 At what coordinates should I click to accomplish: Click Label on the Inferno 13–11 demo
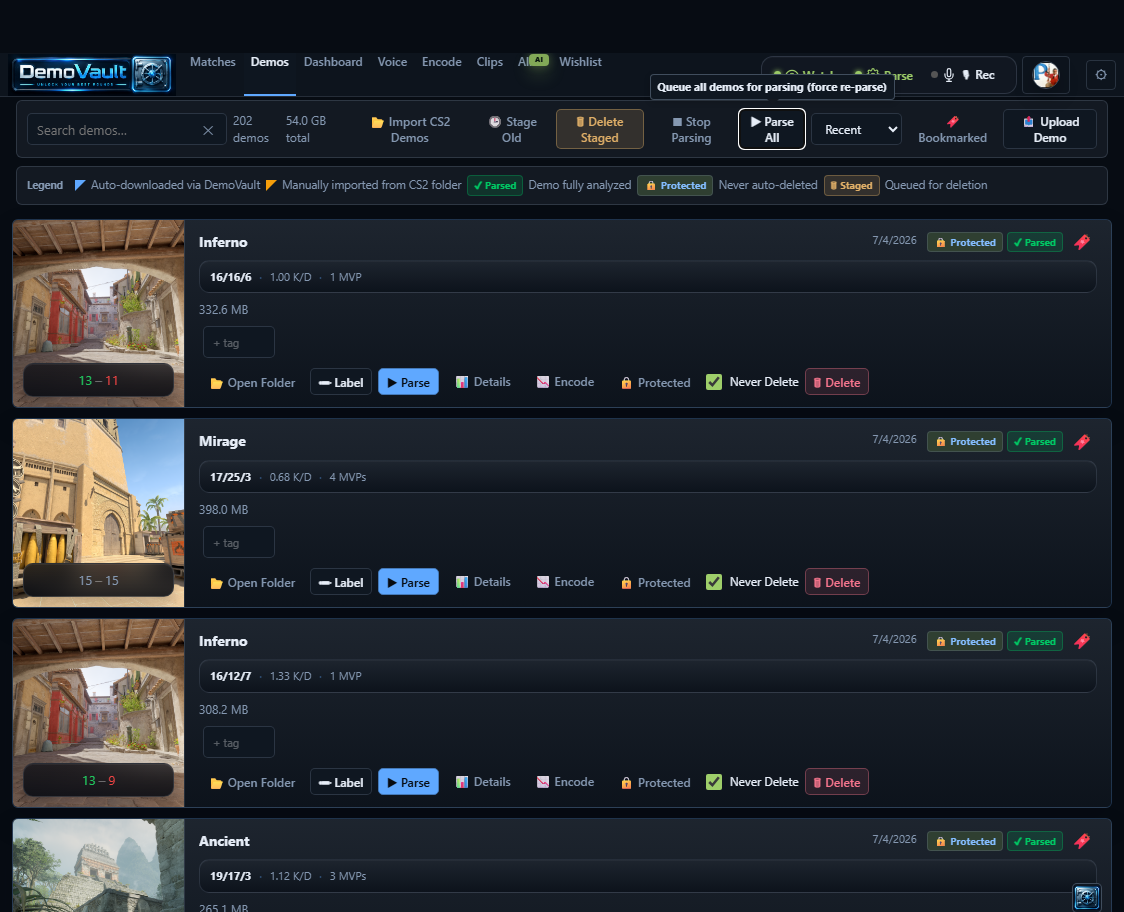[x=340, y=382]
